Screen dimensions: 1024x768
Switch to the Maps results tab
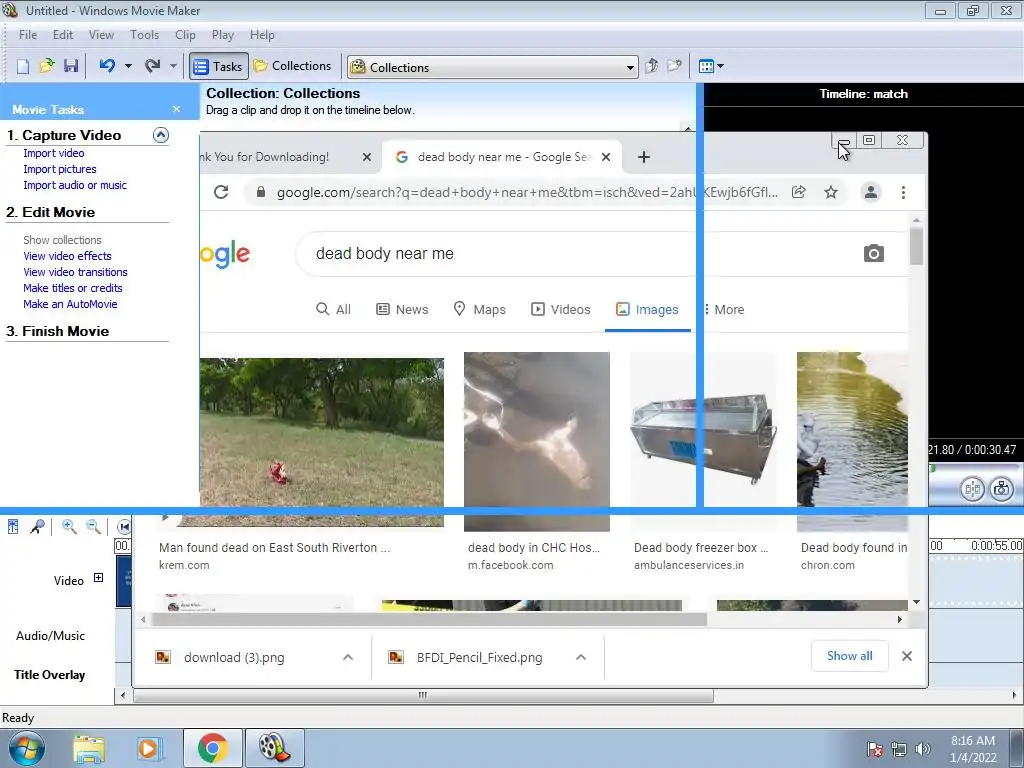pos(479,309)
